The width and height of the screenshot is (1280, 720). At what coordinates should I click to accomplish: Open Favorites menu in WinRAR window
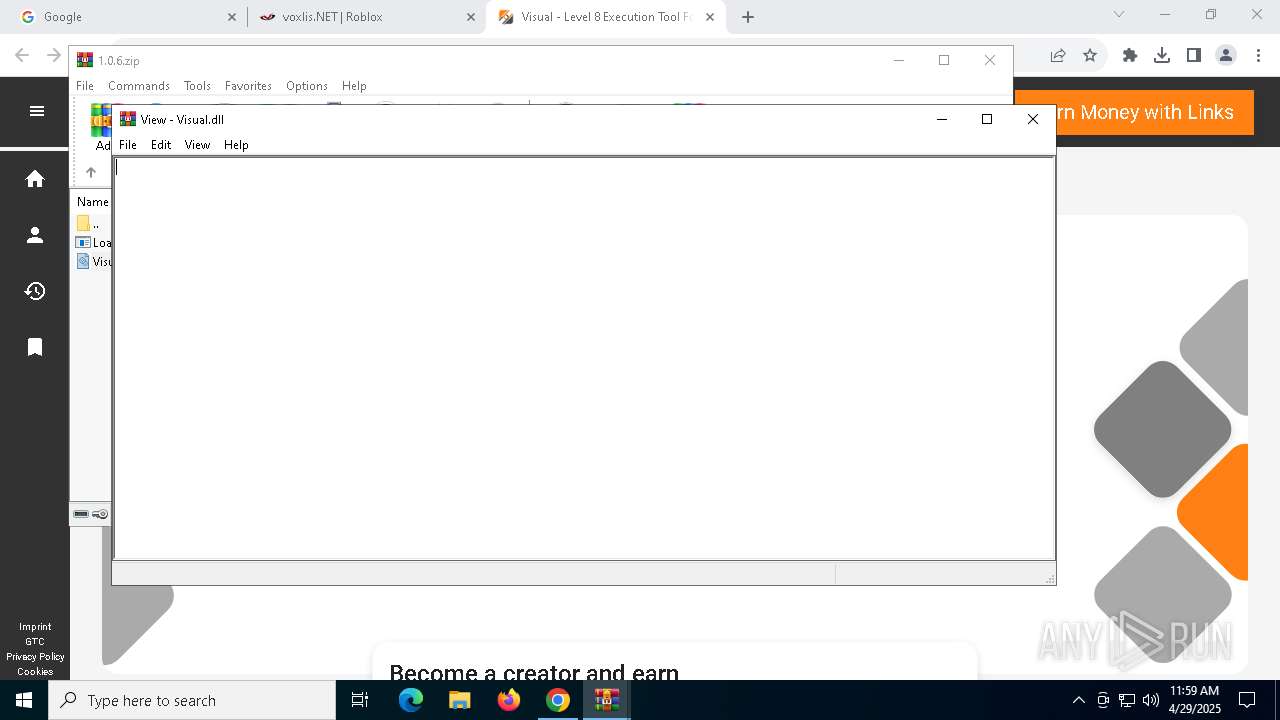[x=248, y=86]
